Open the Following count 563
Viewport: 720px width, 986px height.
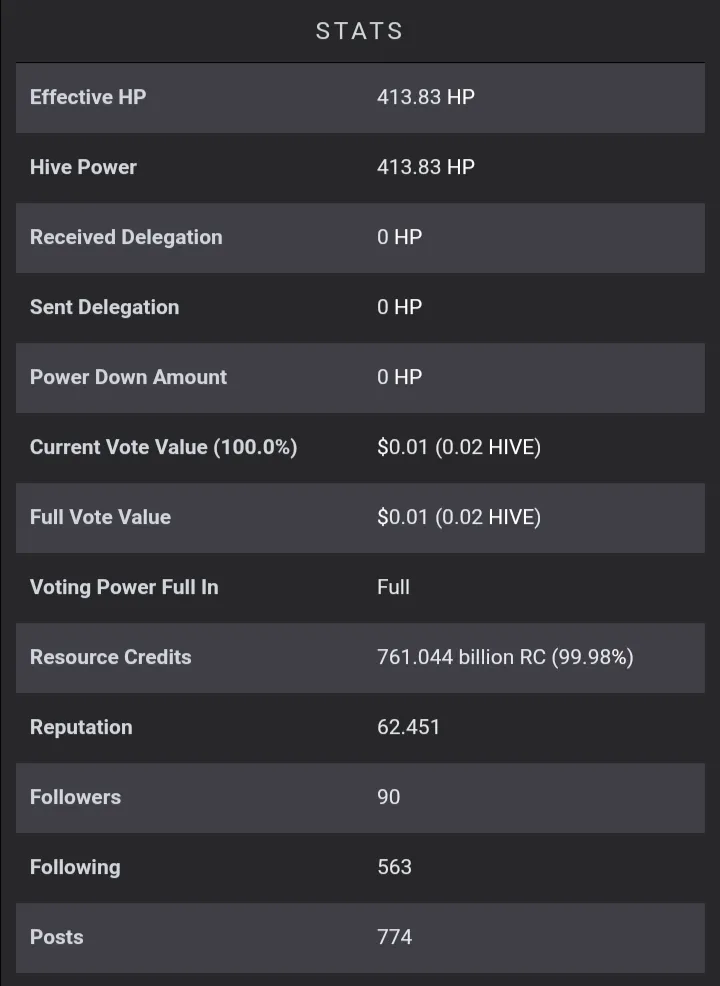click(394, 867)
